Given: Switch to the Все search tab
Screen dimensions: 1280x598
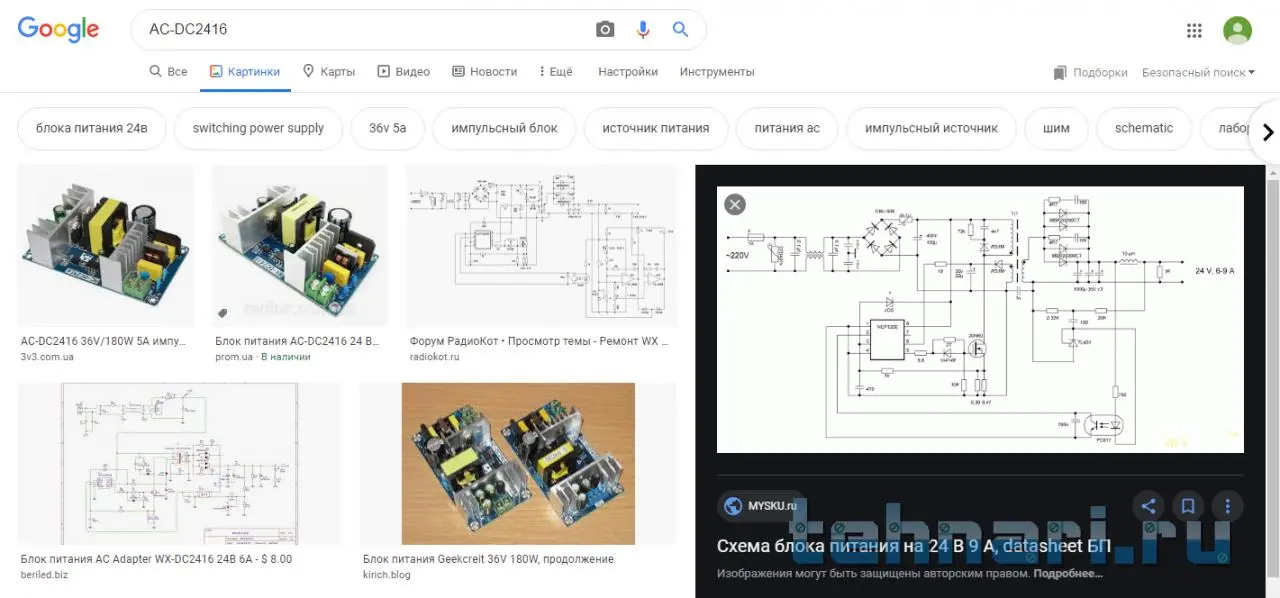Looking at the screenshot, I should (x=168, y=72).
